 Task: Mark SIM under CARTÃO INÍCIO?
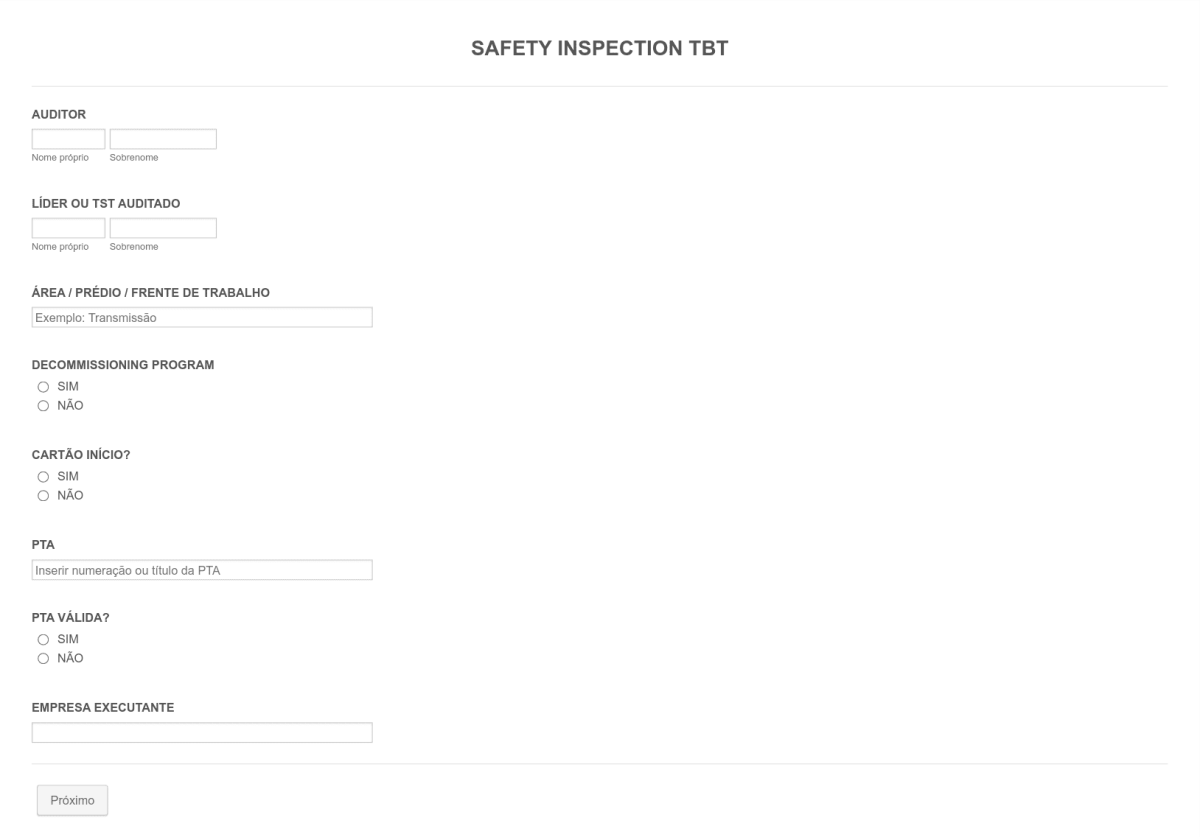coord(42,476)
